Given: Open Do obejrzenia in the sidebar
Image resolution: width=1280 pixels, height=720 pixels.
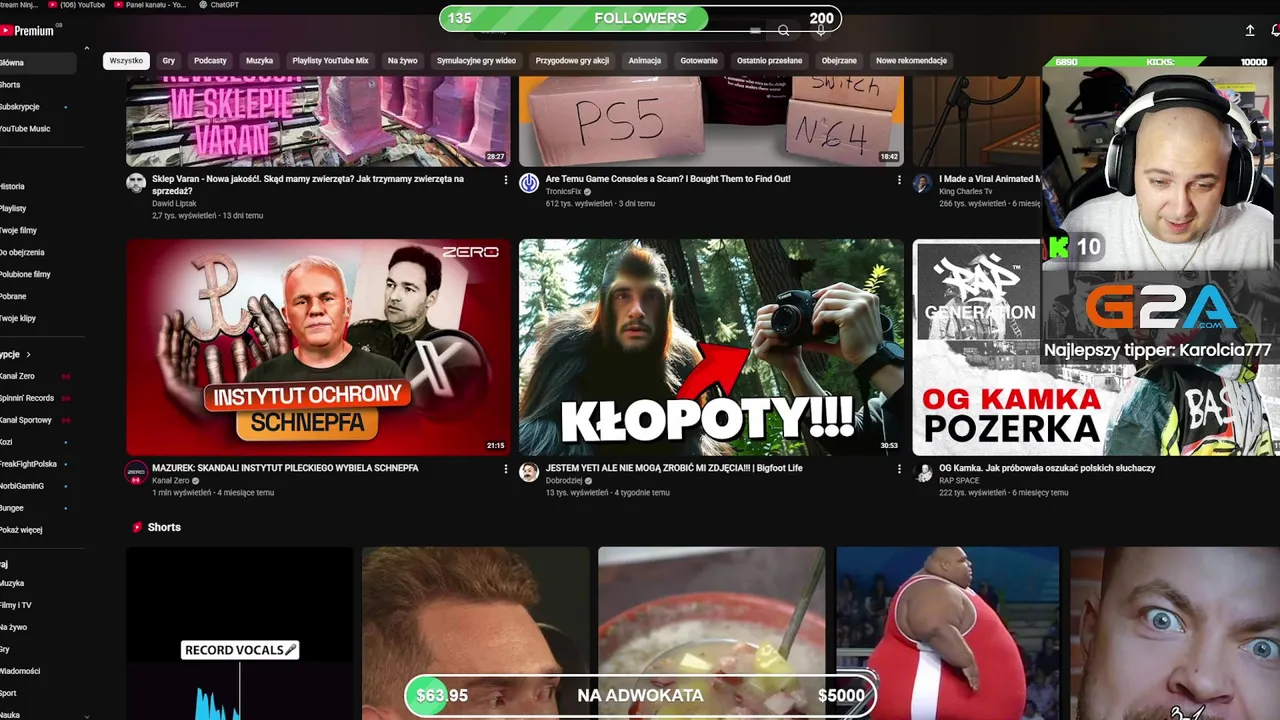Looking at the screenshot, I should pyautogui.click(x=22, y=253).
